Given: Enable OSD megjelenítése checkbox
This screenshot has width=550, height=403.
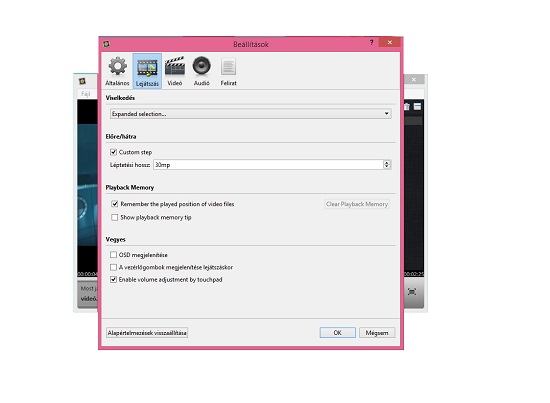Looking at the screenshot, I should pyautogui.click(x=113, y=255).
